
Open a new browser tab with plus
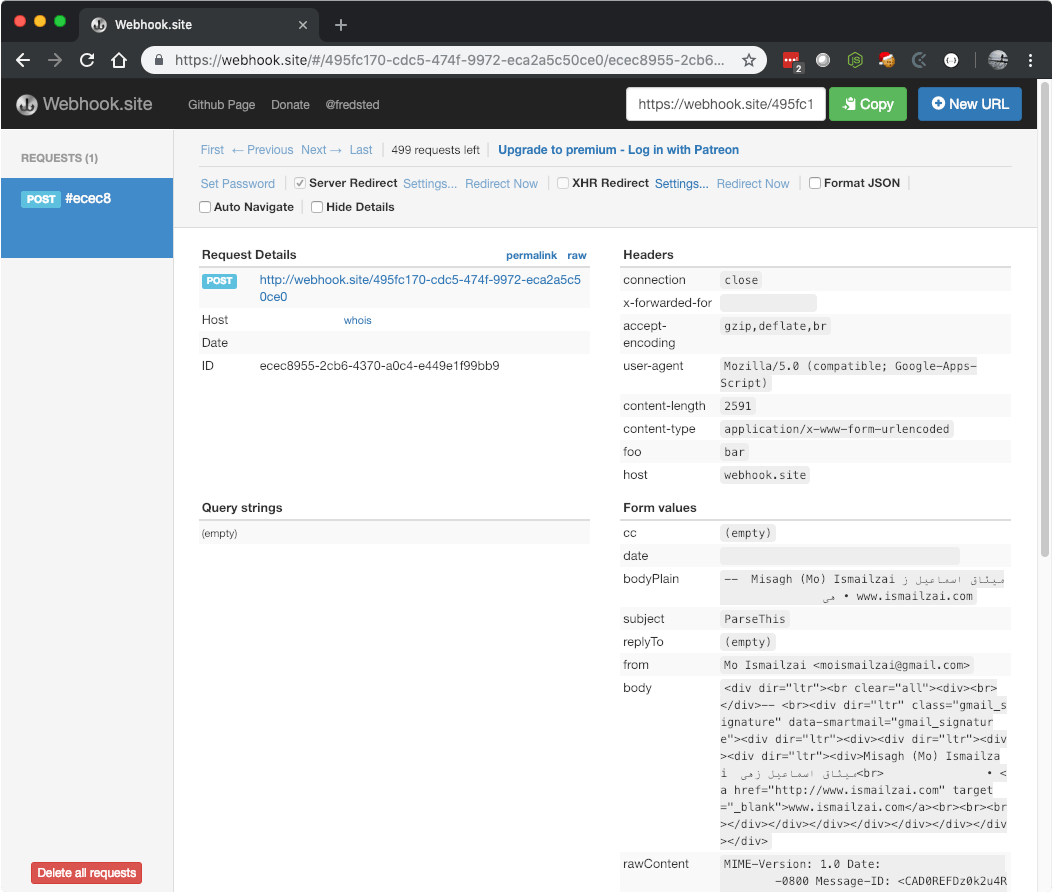tap(341, 25)
